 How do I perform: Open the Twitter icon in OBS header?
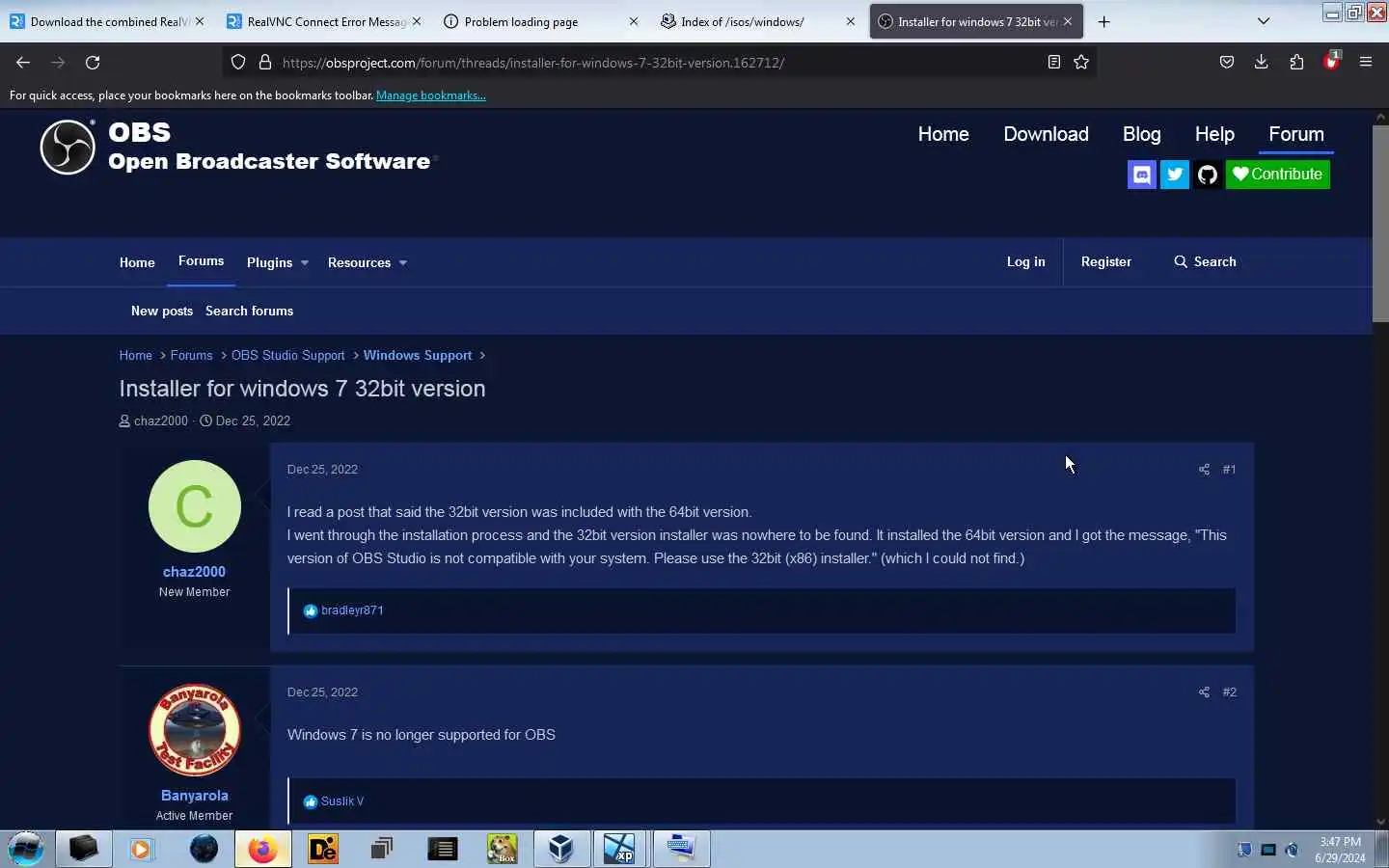[1175, 175]
